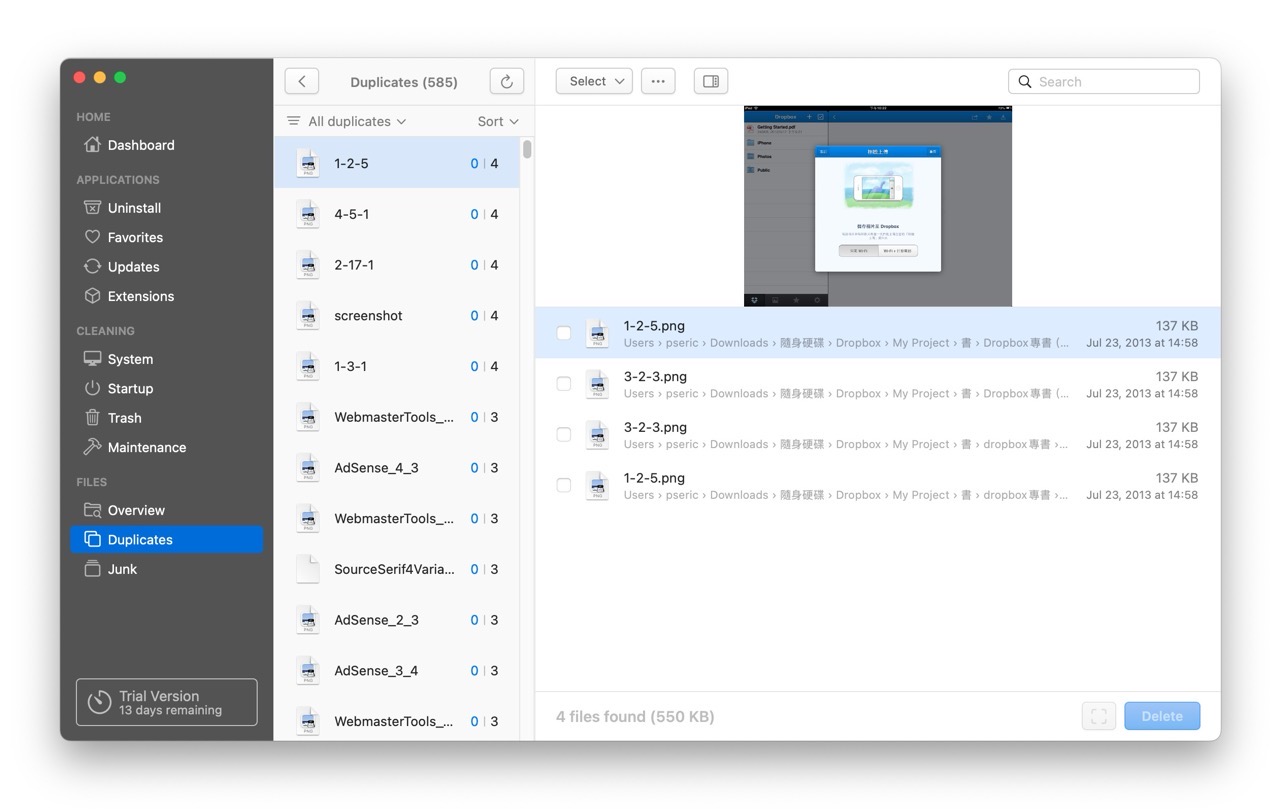Open the Duplicates section
The width and height of the screenshot is (1280, 812).
(166, 539)
